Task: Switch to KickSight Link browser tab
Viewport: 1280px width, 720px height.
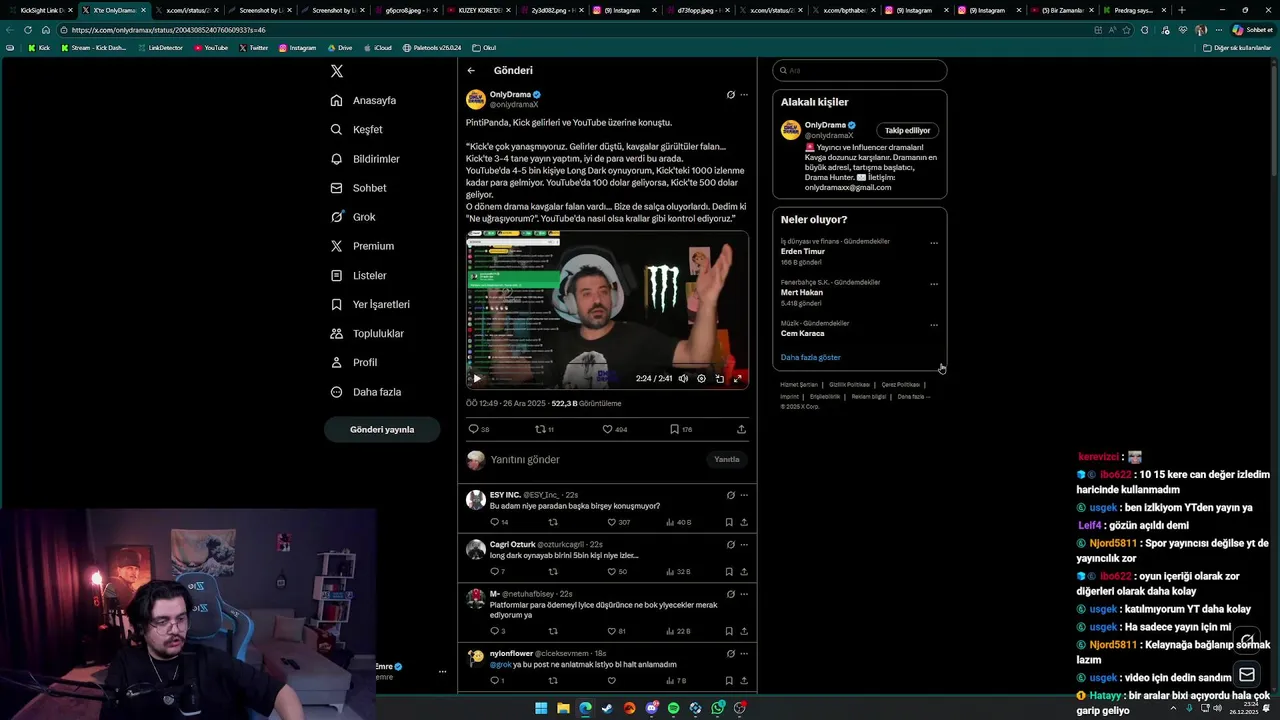Action: pos(39,10)
